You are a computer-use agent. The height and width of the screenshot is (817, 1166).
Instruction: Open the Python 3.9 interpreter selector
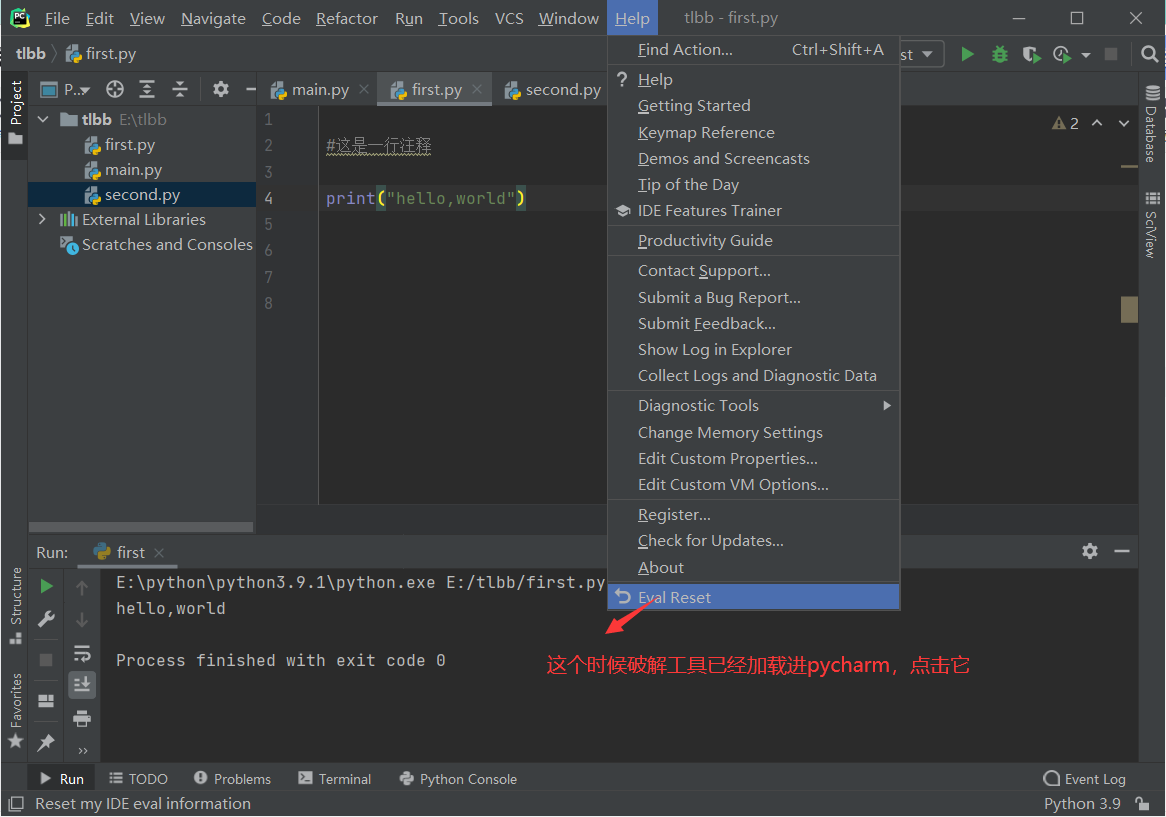pos(1082,804)
